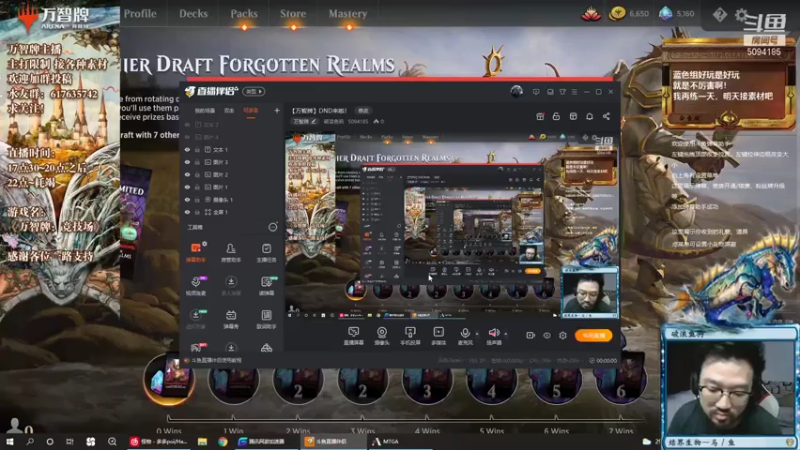Image resolution: width=800 pixels, height=450 pixels.
Task: Open the gift box icon in stream header
Action: (x=540, y=116)
